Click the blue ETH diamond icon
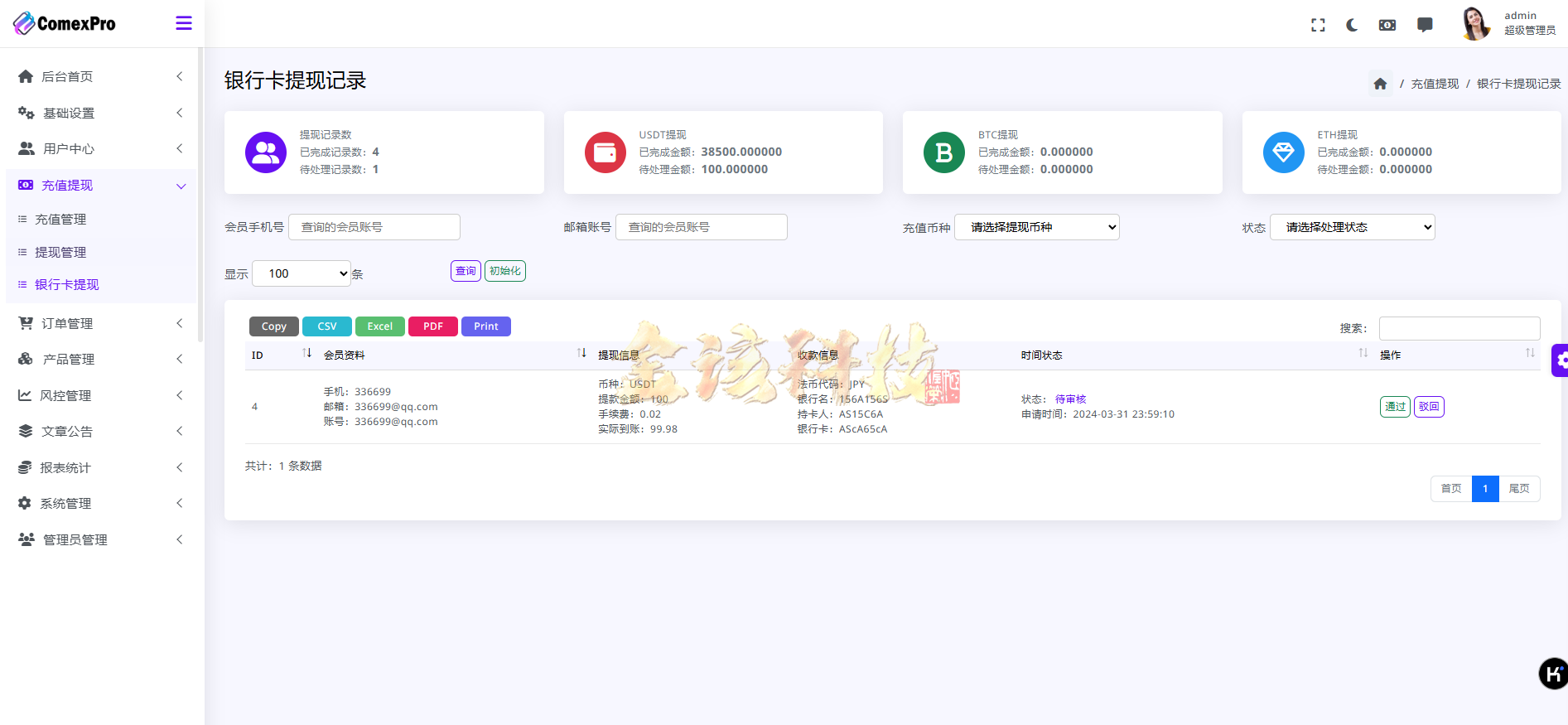Image resolution: width=1568 pixels, height=725 pixels. (1284, 152)
